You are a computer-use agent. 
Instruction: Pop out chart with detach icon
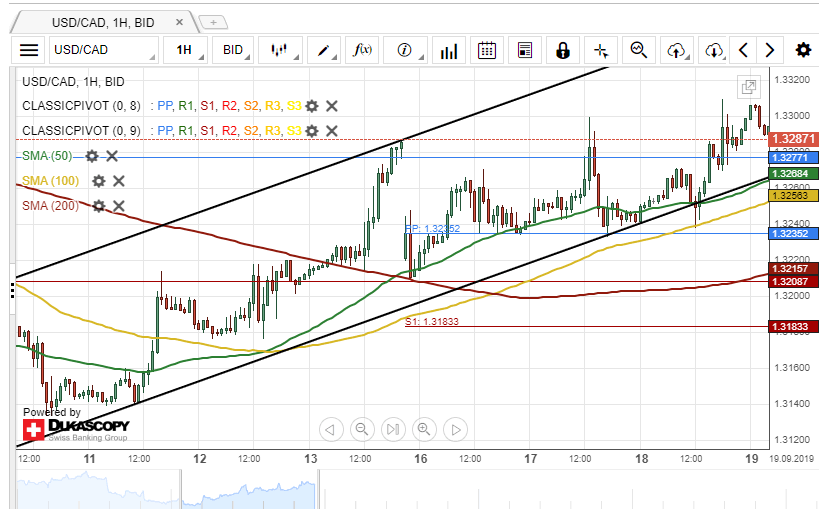[x=748, y=88]
